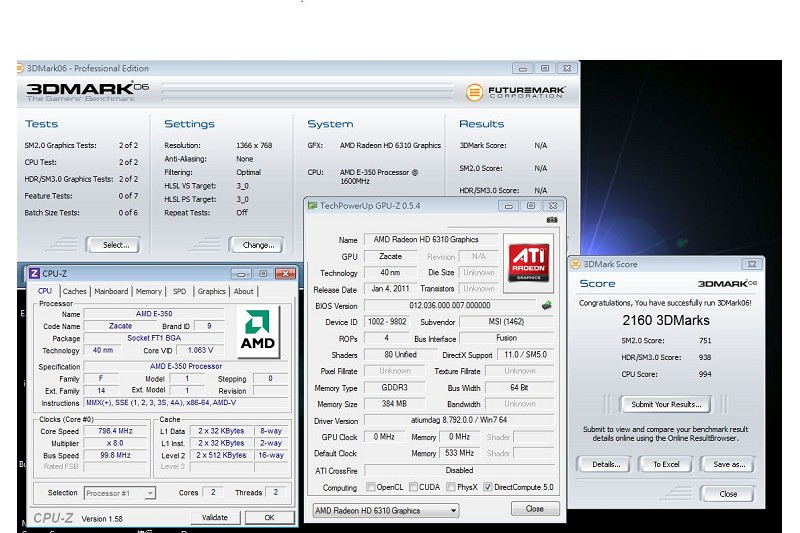Viewport: 800px width, 533px height.
Task: Minimize the CPU-Z window
Action: click(241, 274)
